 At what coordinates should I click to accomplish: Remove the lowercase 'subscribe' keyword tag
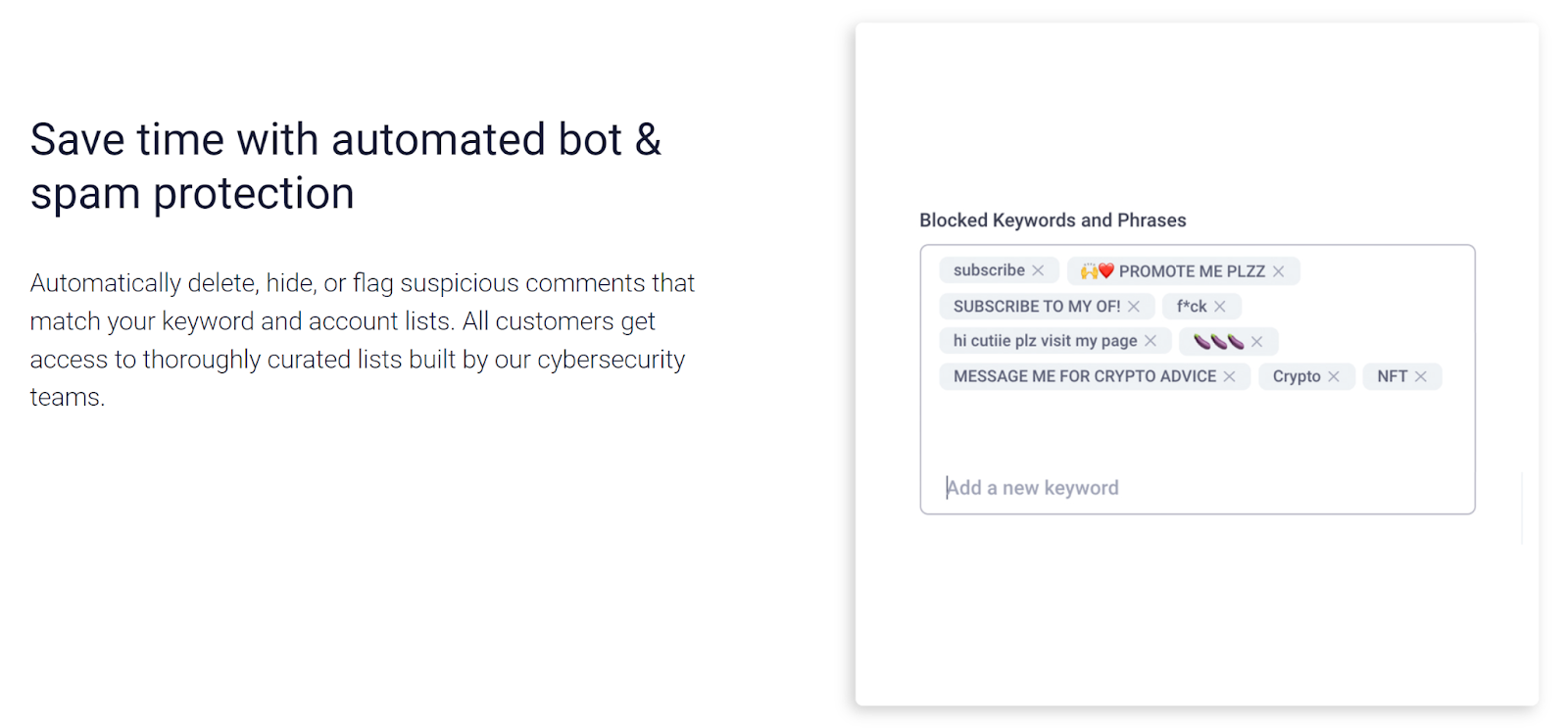(x=1038, y=270)
